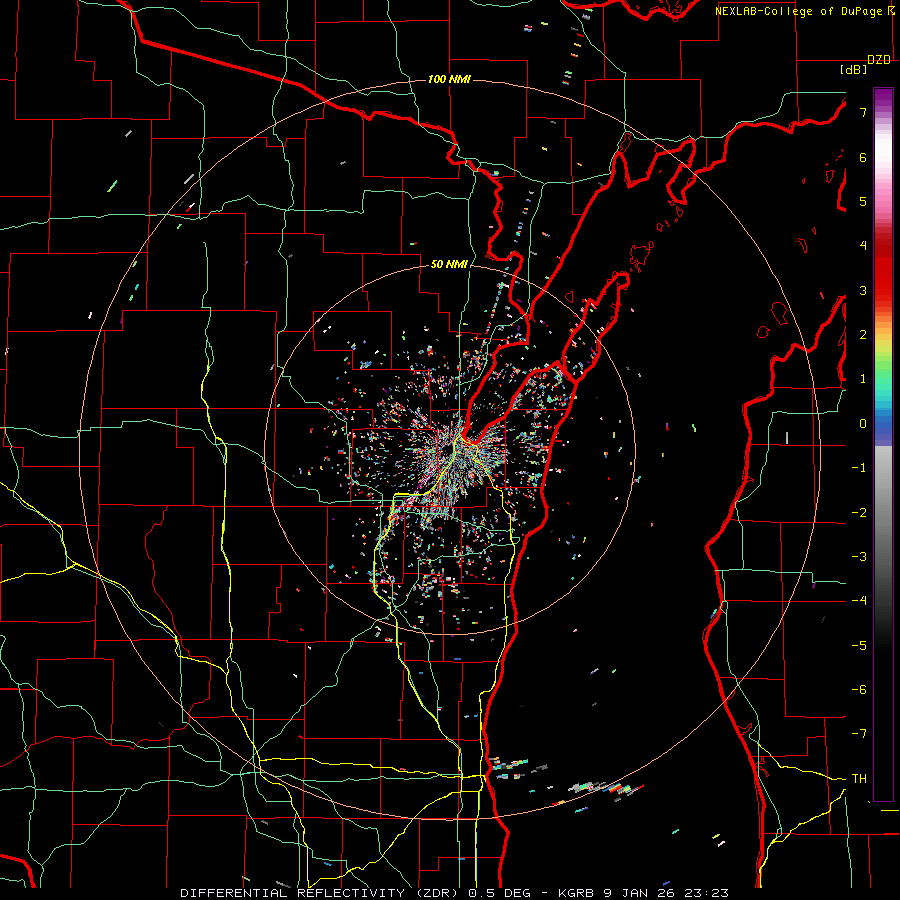Screen dimensions: 900x900
Task: Click the TH threshold label on scale
Action: [859, 779]
